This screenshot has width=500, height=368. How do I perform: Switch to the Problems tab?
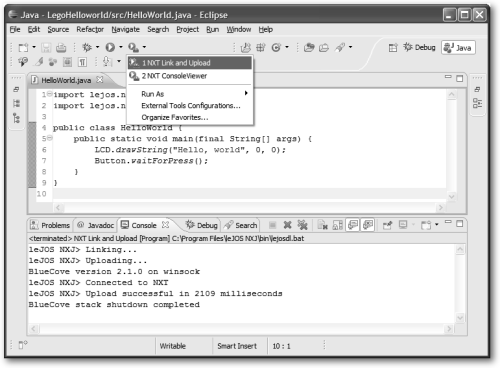pyautogui.click(x=50, y=225)
